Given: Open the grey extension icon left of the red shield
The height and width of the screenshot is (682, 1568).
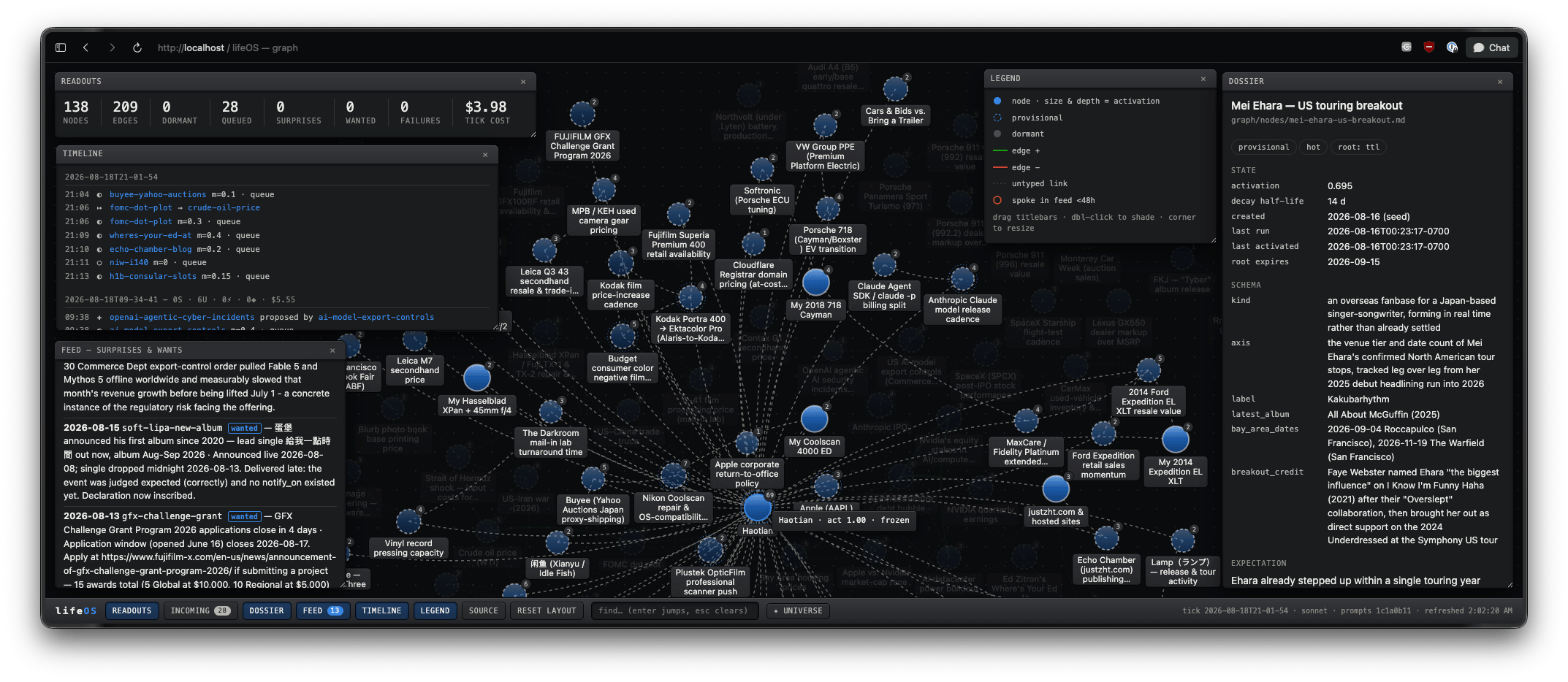Looking at the screenshot, I should [1407, 47].
